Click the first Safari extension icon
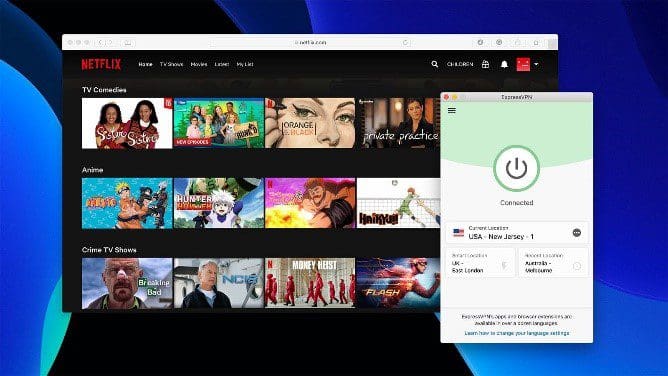668x376 pixels. 480,42
